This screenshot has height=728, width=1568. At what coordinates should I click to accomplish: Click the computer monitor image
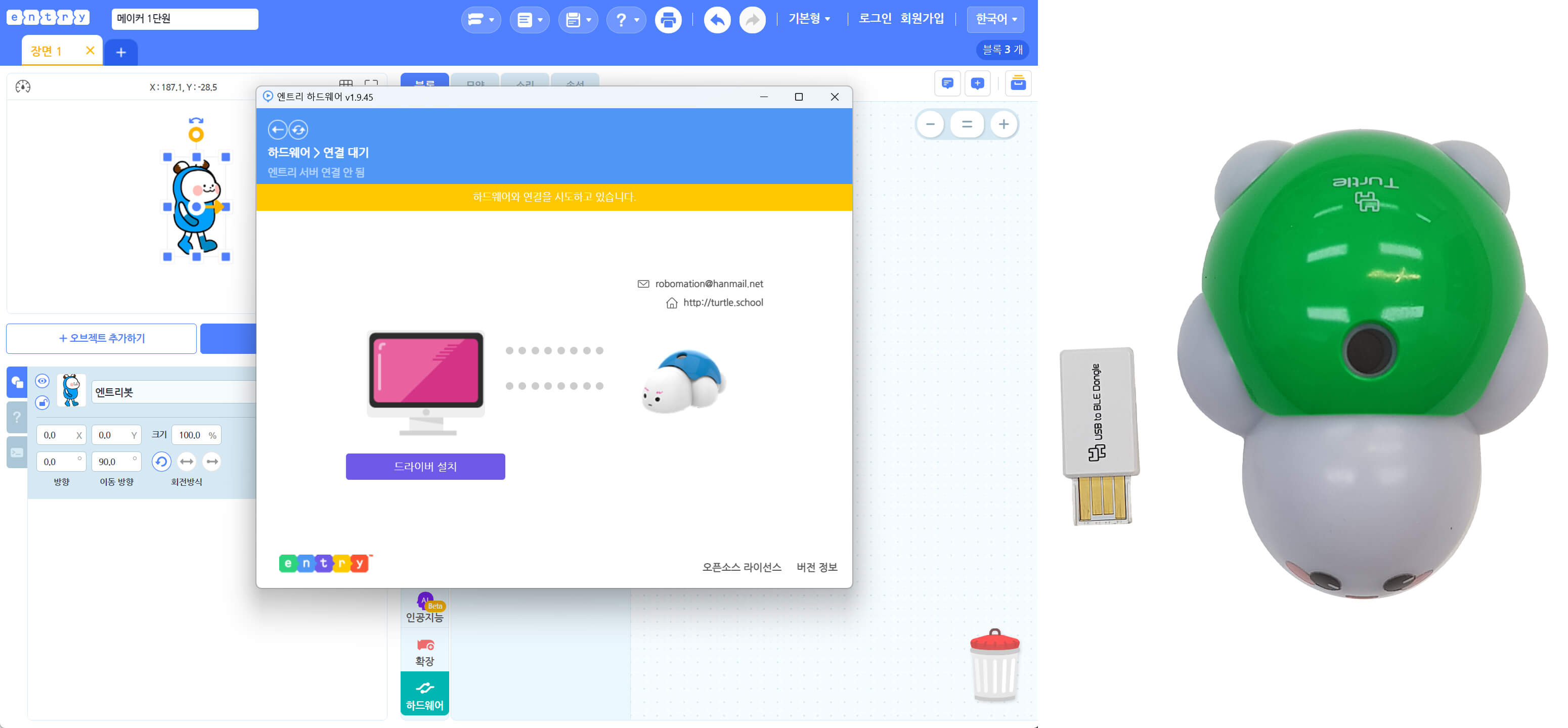[425, 383]
